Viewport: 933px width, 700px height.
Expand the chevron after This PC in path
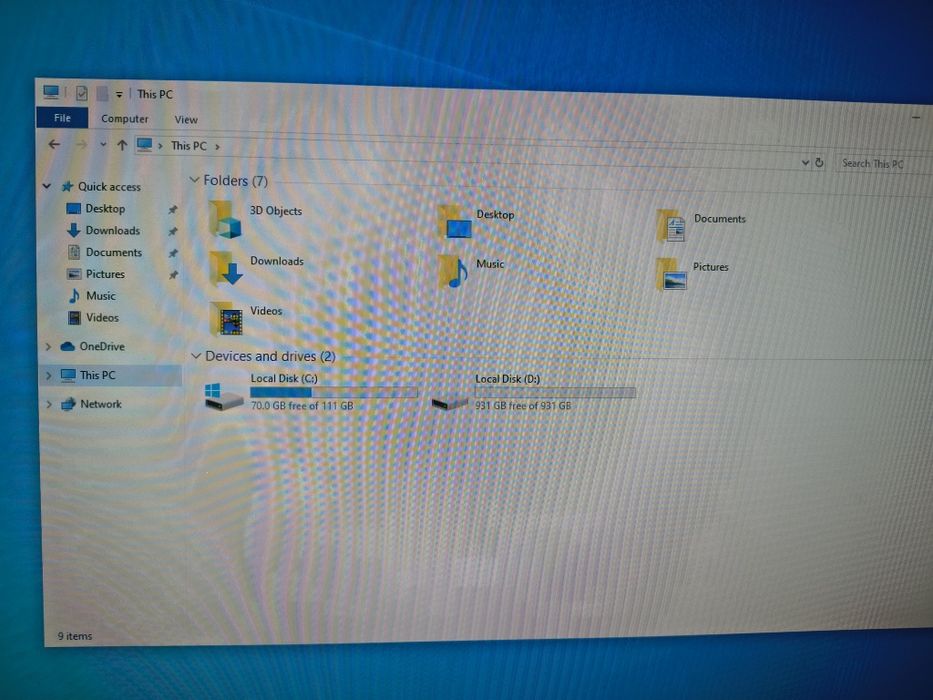(217, 146)
